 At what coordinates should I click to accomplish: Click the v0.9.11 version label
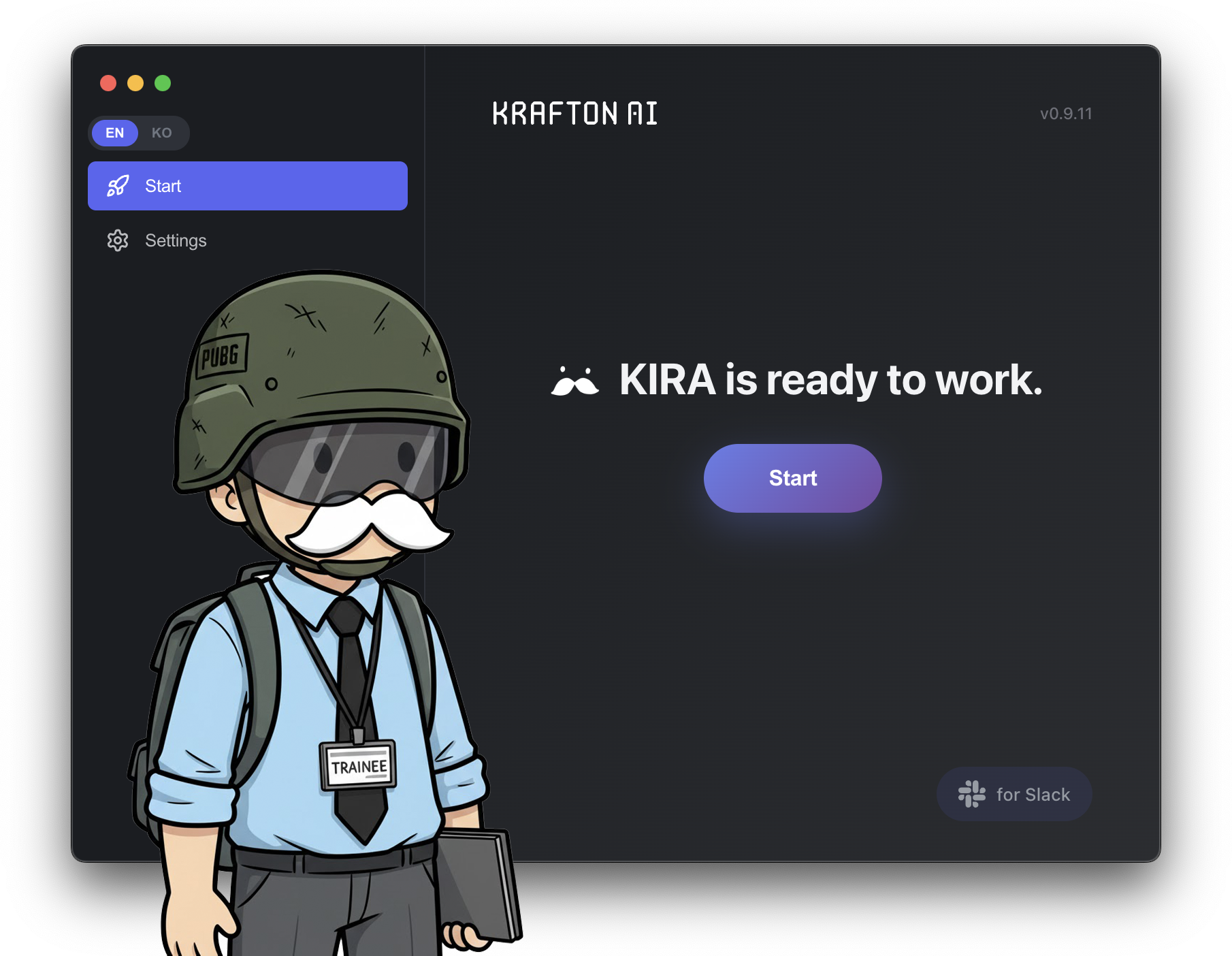tap(1066, 114)
